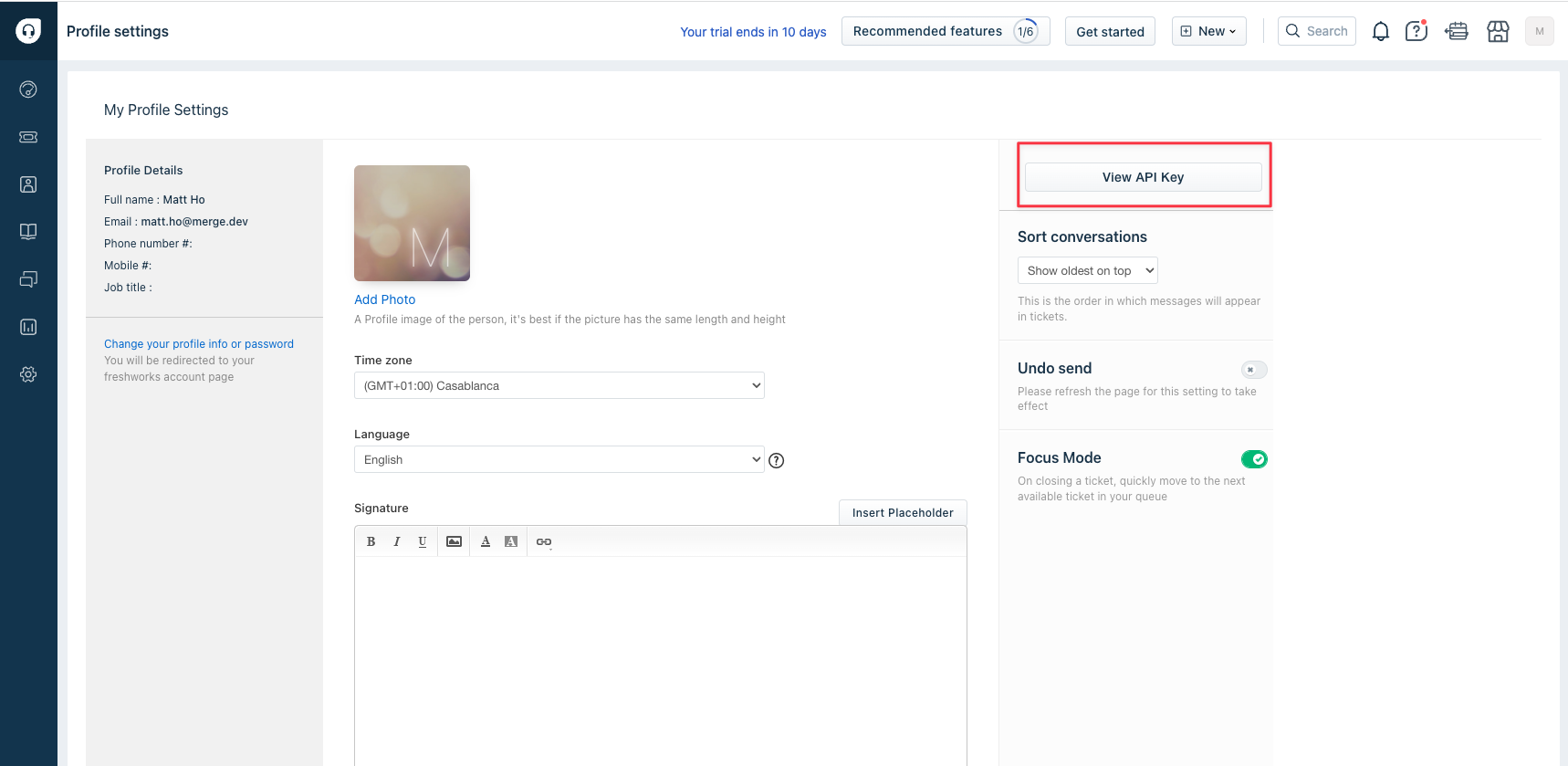
Task: Open the New menu in header
Action: 1208,31
